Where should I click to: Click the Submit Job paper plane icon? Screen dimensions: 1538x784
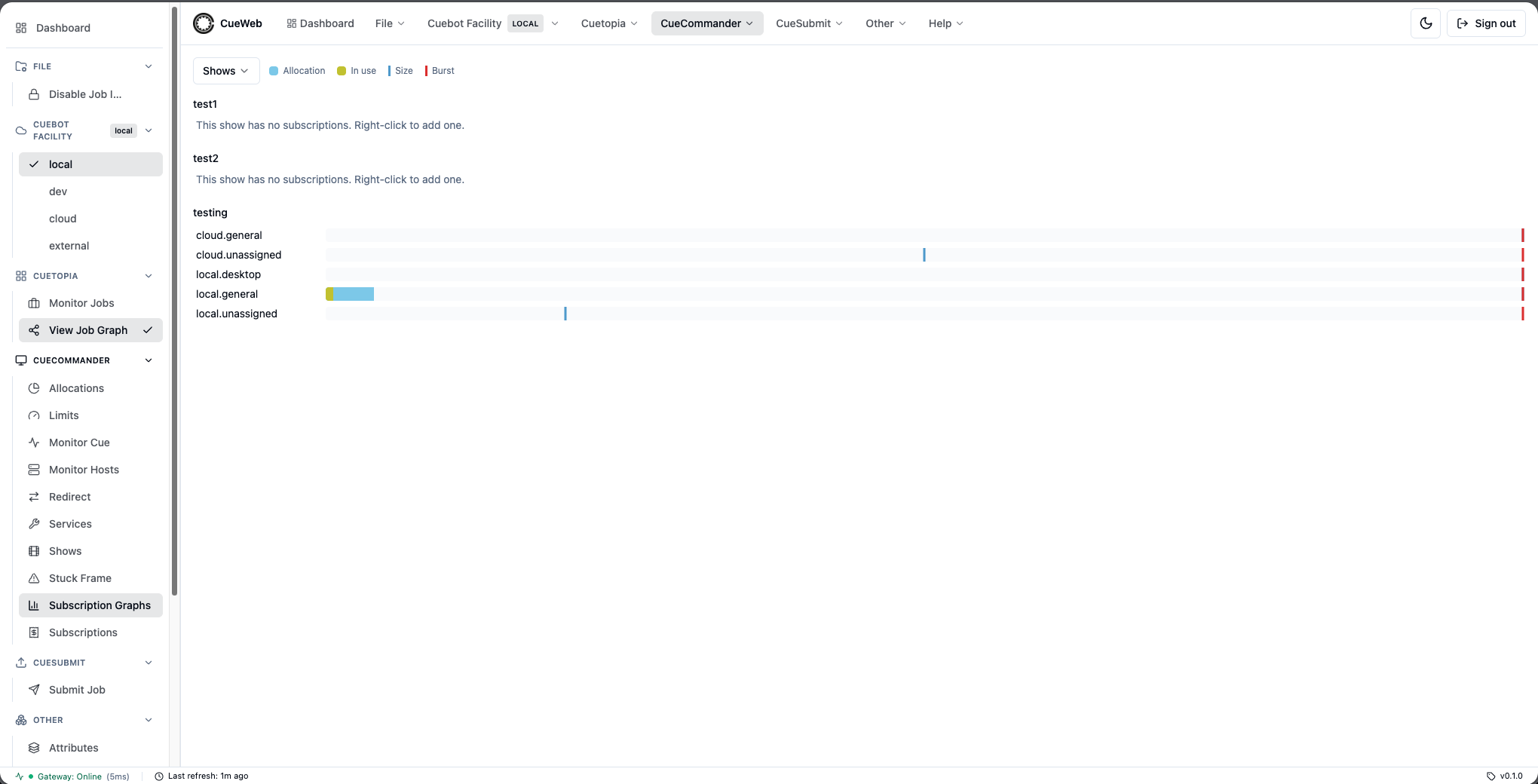34,690
